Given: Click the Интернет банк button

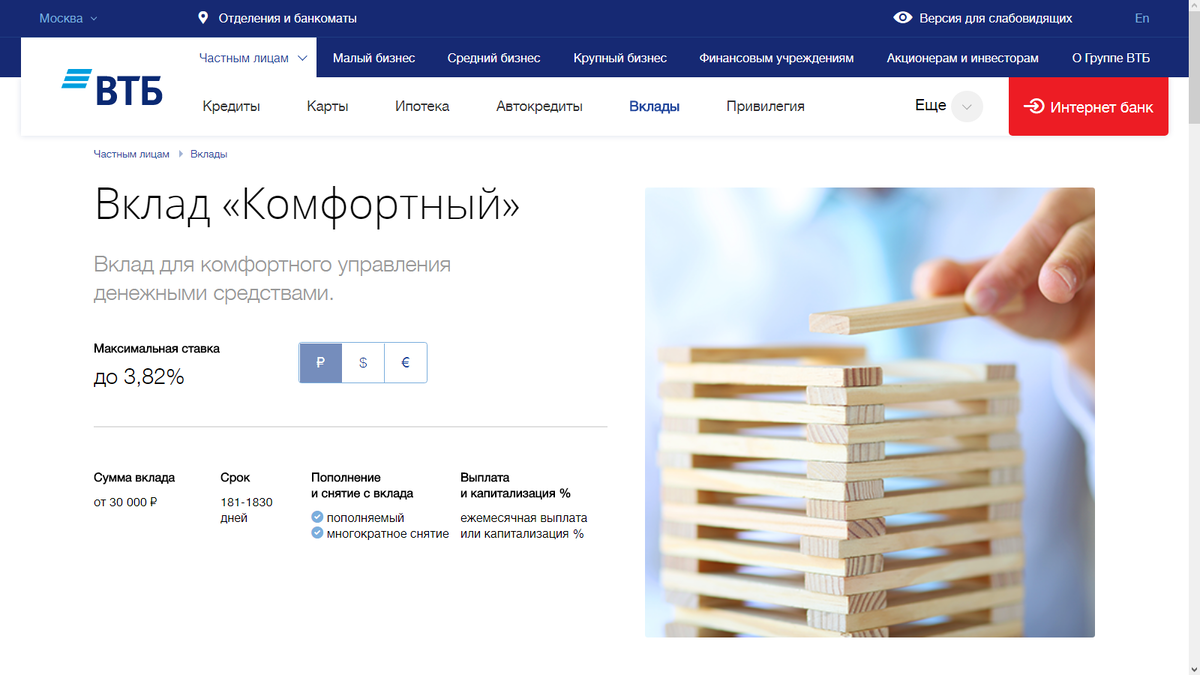Looking at the screenshot, I should coord(1088,107).
